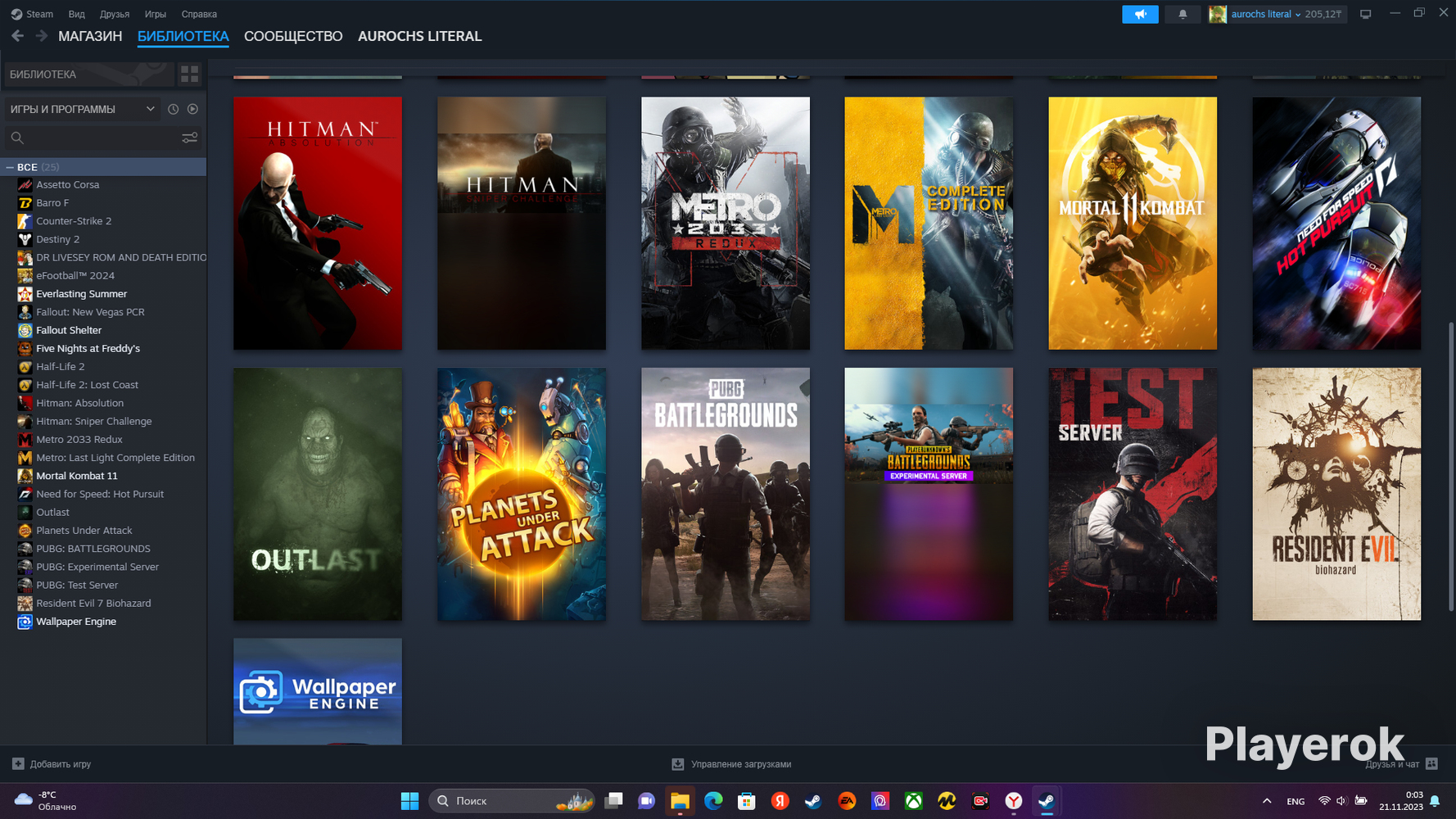Open Resident Evil biohazard cover
The image size is (1456, 819).
(1336, 494)
